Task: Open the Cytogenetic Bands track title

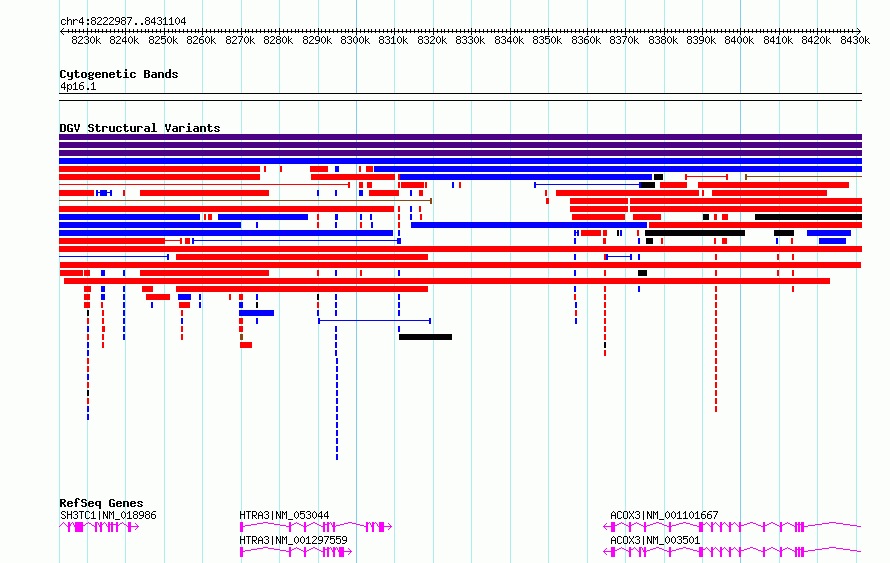Action: 119,74
